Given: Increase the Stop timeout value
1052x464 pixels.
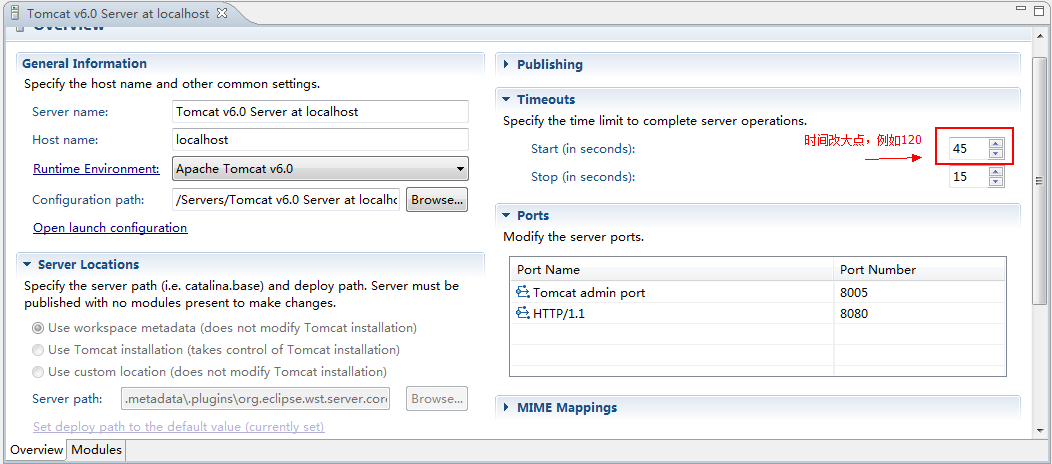Looking at the screenshot, I should 996,172.
